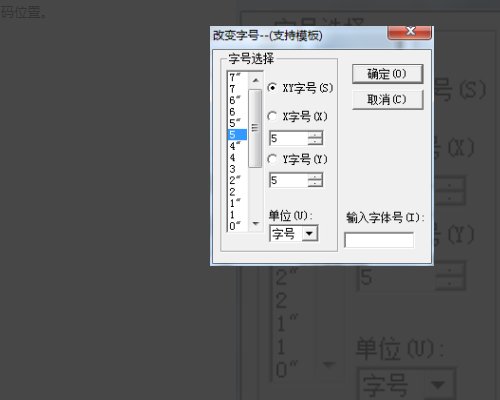Open the 单位(U) dropdown arrow
The height and width of the screenshot is (400, 500).
click(x=310, y=233)
